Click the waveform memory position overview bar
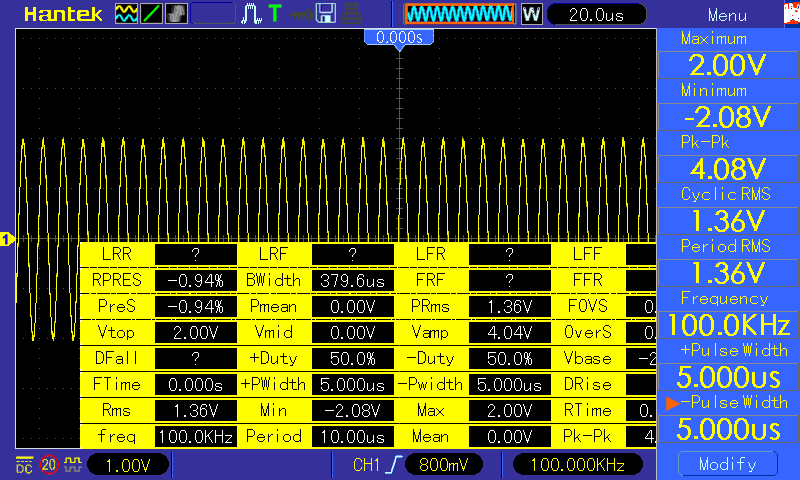 click(x=459, y=15)
